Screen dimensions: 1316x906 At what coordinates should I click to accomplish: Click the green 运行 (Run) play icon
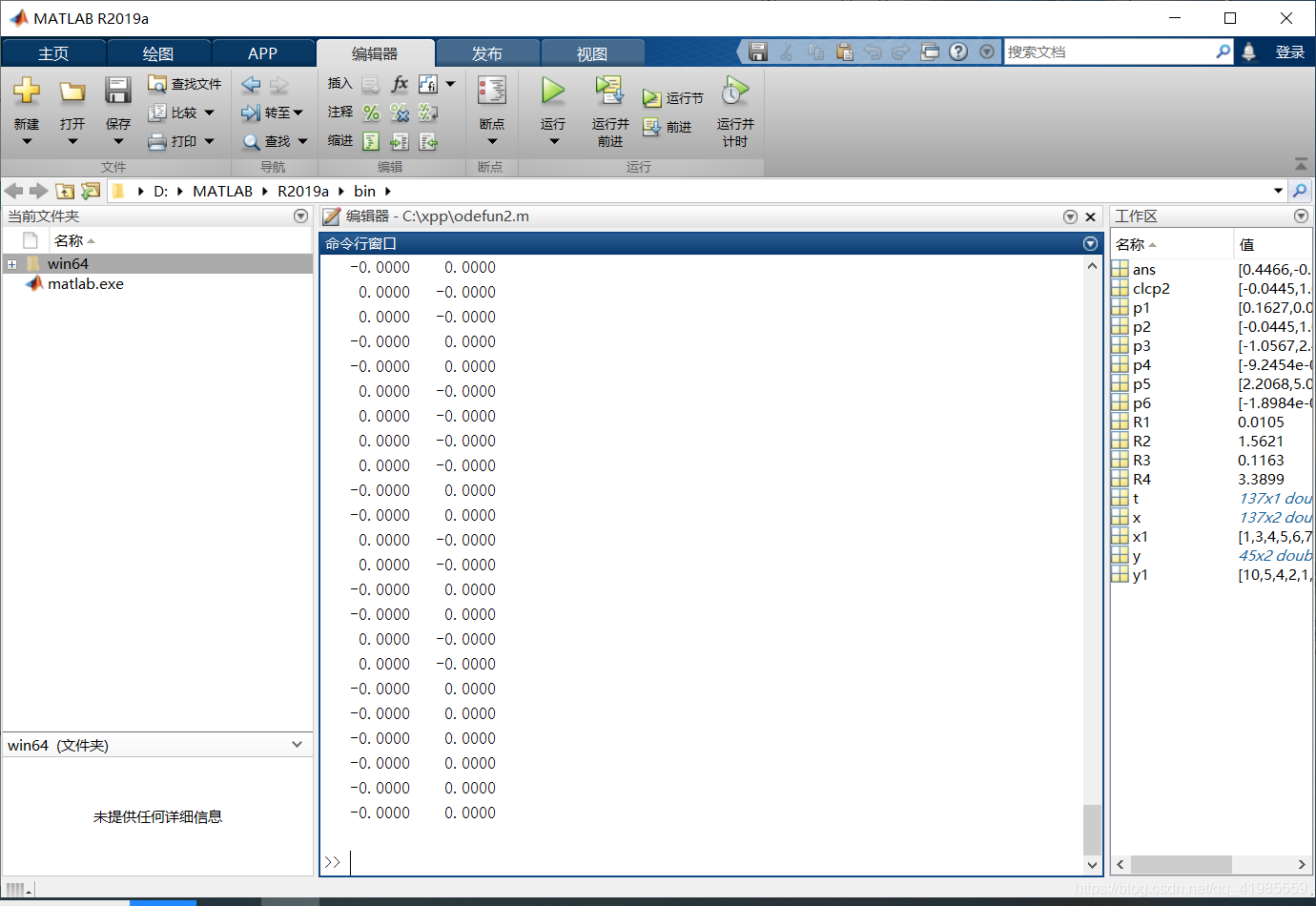pyautogui.click(x=553, y=91)
